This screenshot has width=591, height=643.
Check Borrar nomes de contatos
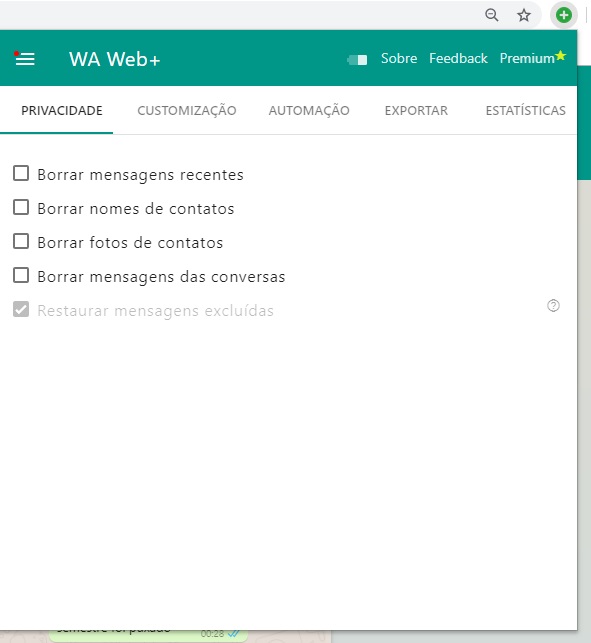click(x=21, y=207)
